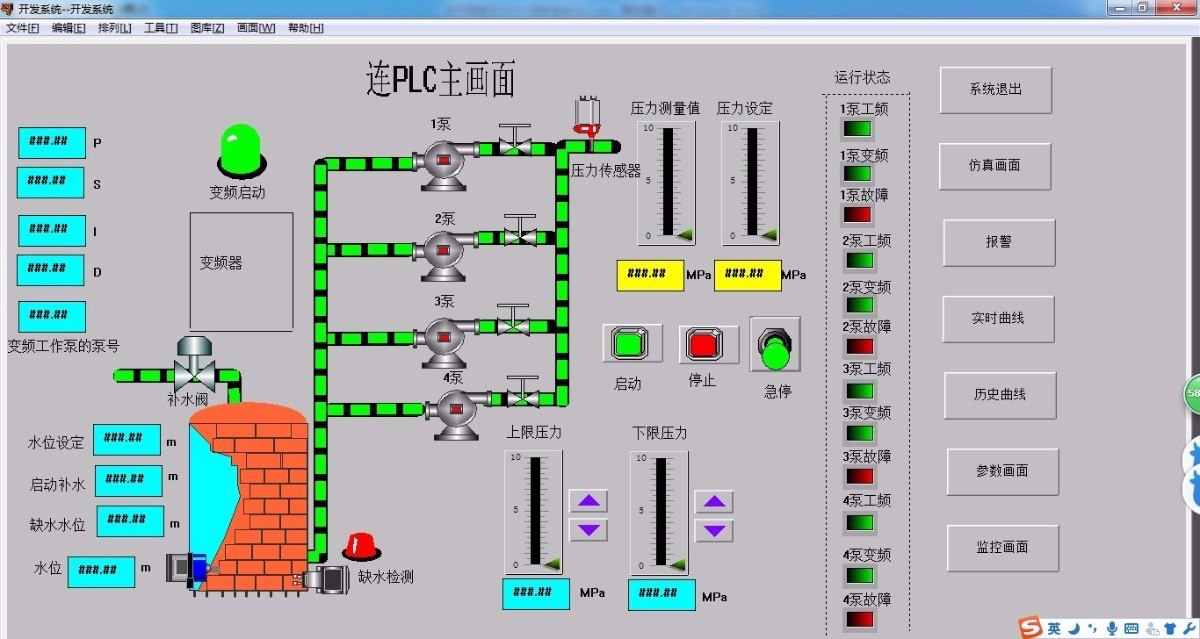Click the yellow 压力设定 MPa value field
The image size is (1200, 639).
click(x=748, y=276)
